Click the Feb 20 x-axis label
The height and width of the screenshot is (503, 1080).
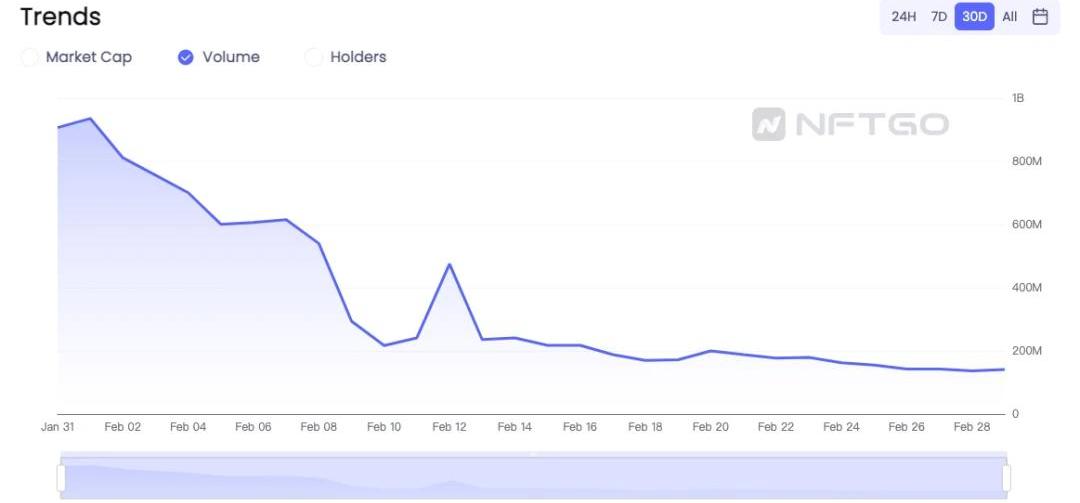coord(710,427)
